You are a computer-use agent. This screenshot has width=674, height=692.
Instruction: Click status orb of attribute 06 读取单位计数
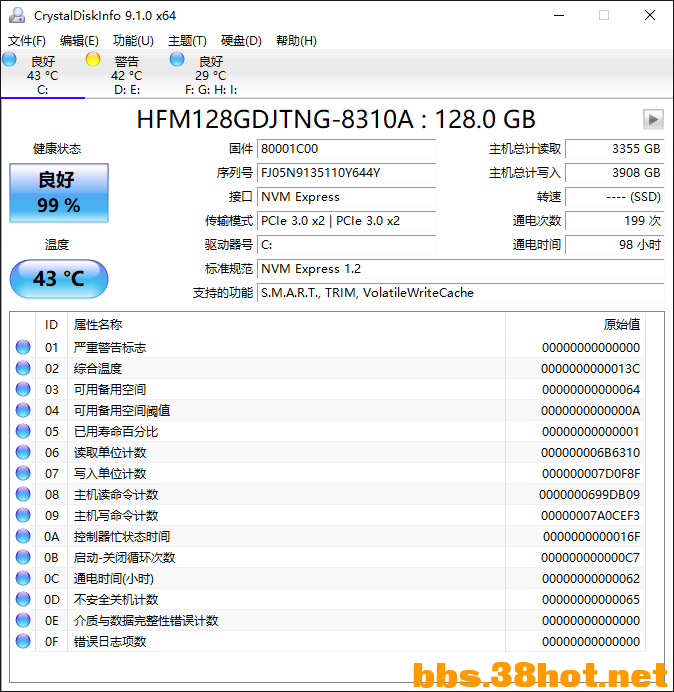pos(23,452)
